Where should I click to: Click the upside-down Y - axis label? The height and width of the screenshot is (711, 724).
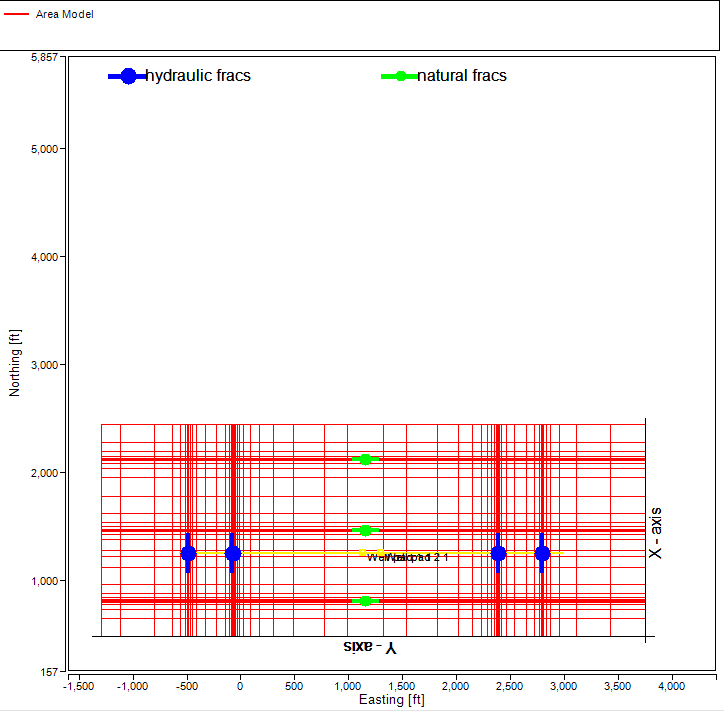click(370, 647)
